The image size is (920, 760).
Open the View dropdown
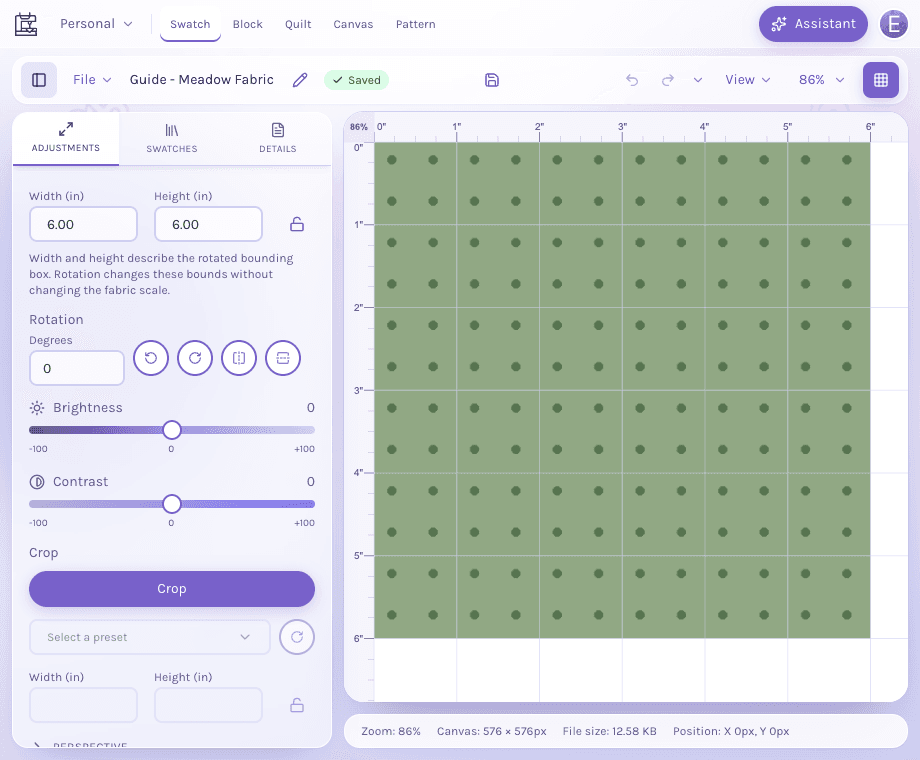(x=748, y=80)
